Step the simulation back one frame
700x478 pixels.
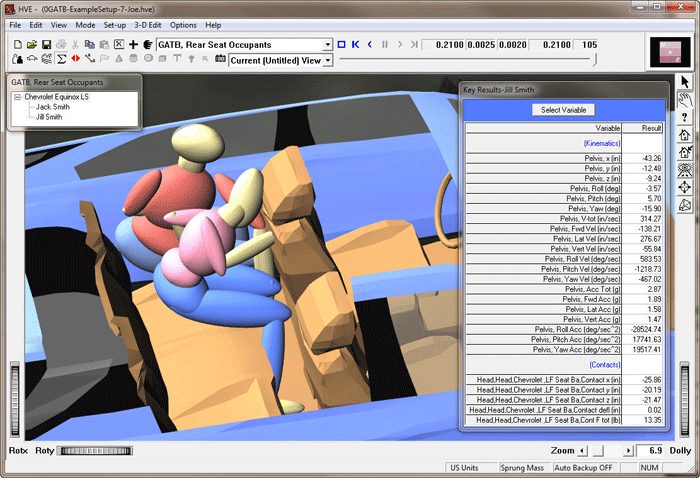tap(370, 45)
